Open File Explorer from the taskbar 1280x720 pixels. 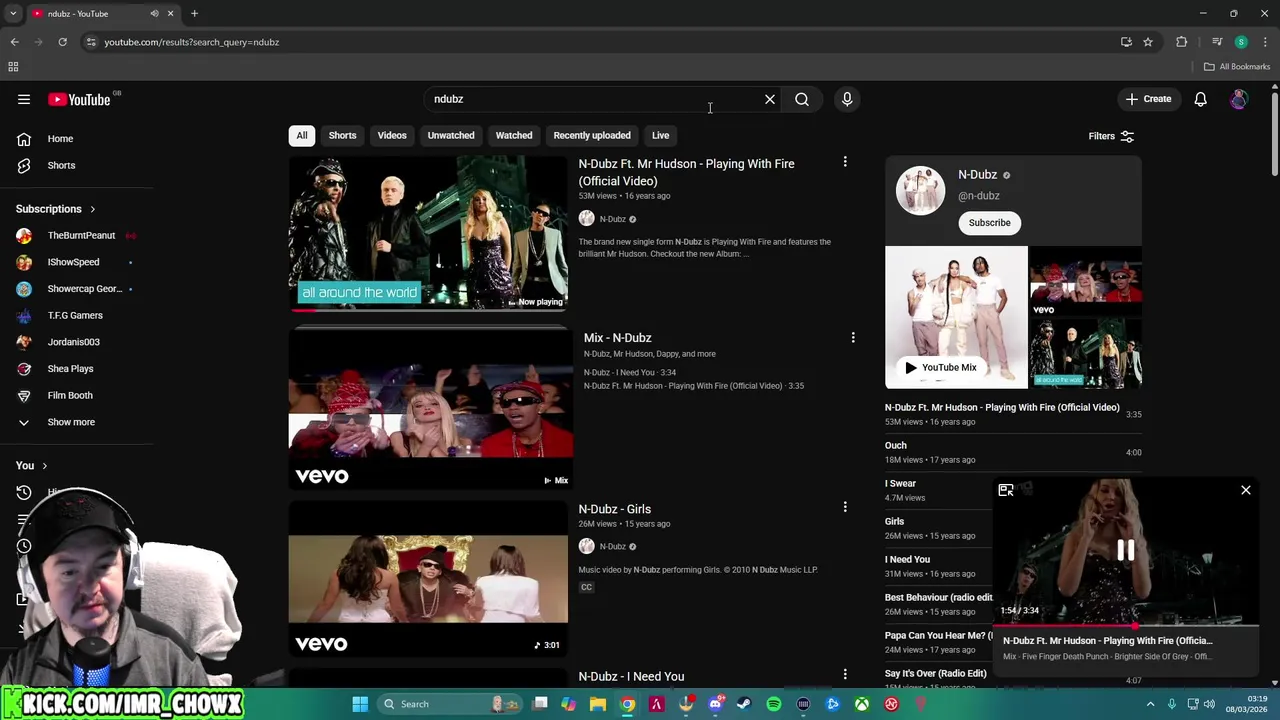click(x=598, y=704)
